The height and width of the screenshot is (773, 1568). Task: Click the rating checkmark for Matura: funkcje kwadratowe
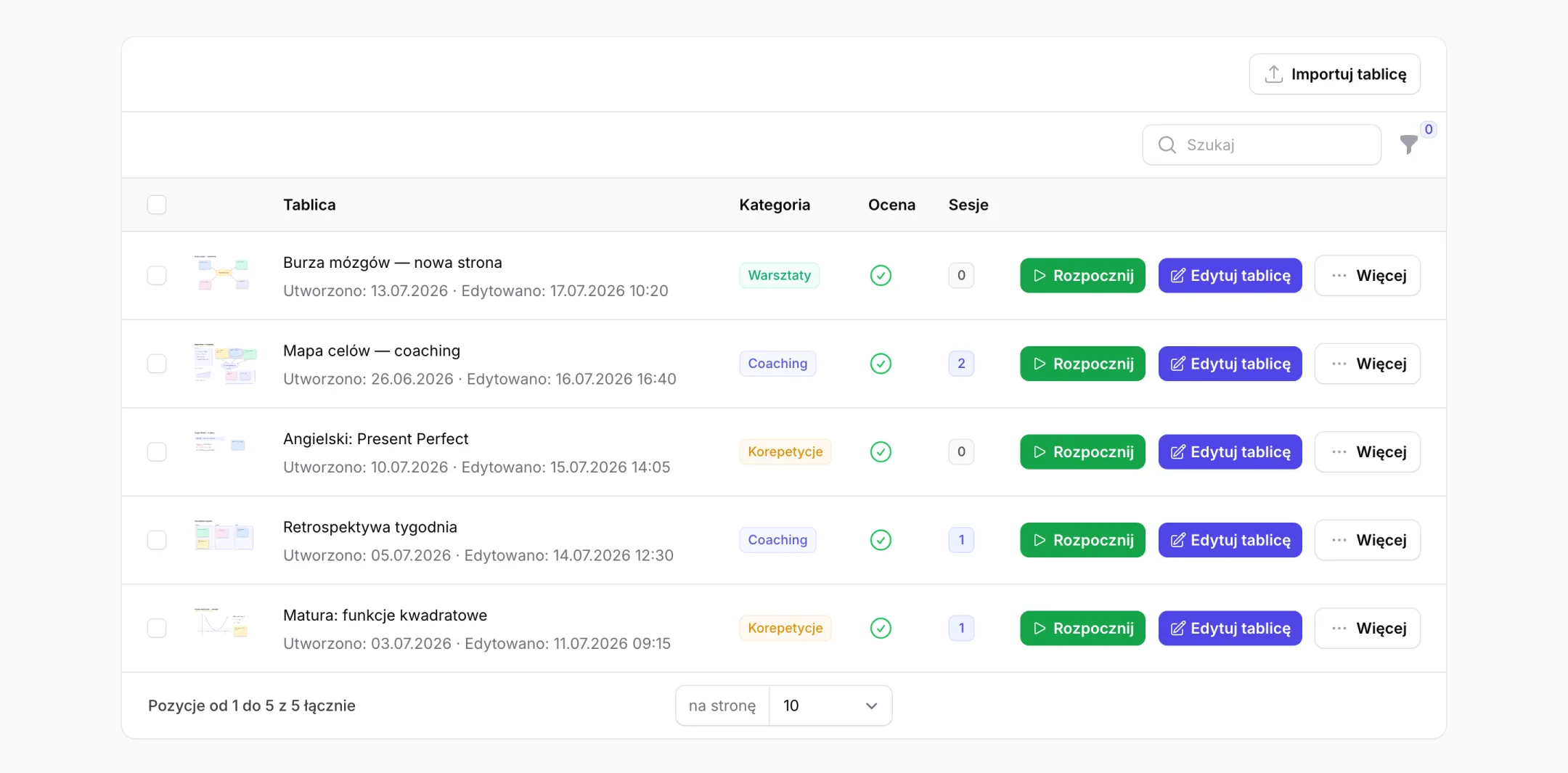click(x=881, y=629)
